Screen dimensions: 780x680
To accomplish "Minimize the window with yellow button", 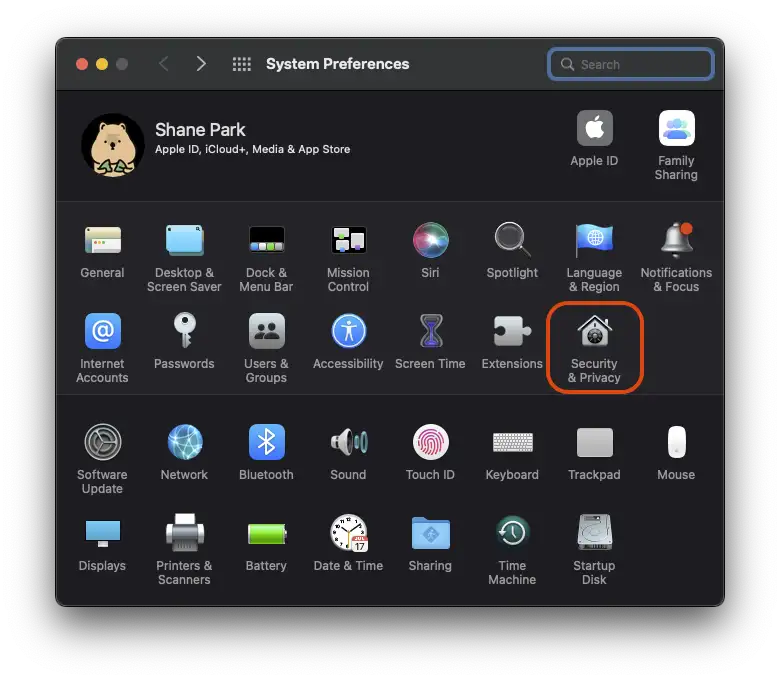I will (102, 64).
